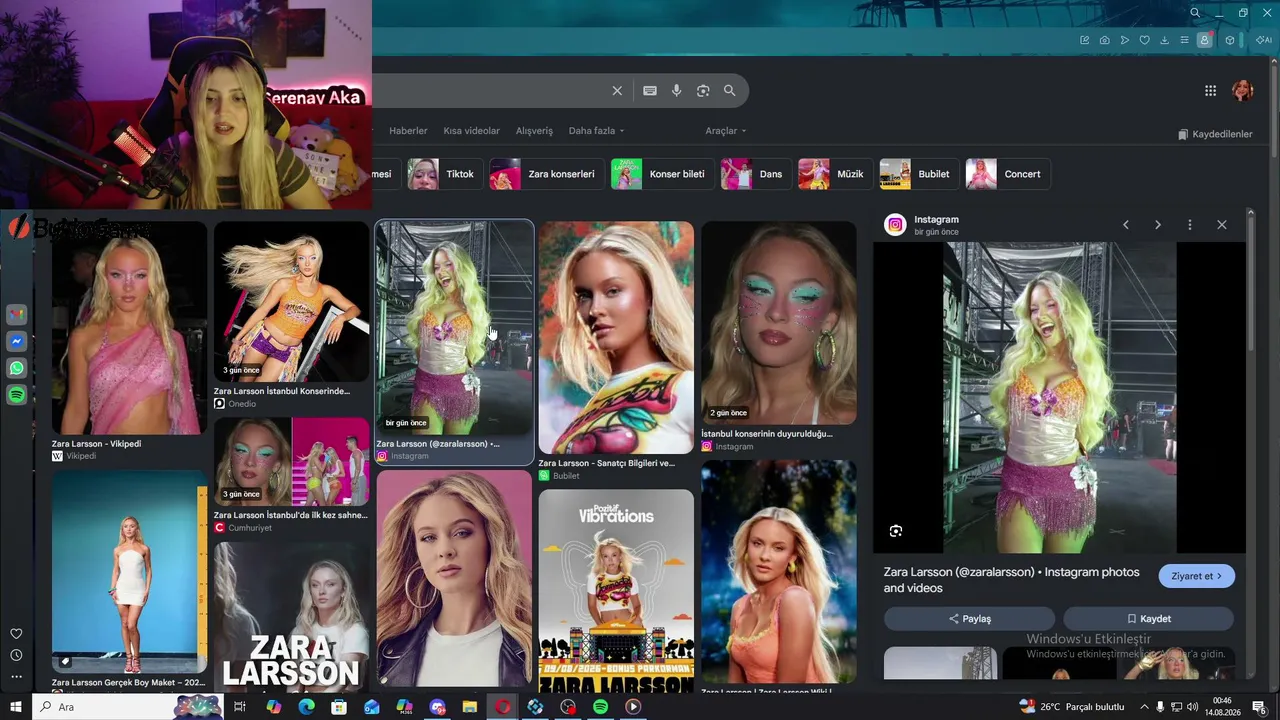Open more options in the preview panel

tap(1190, 225)
